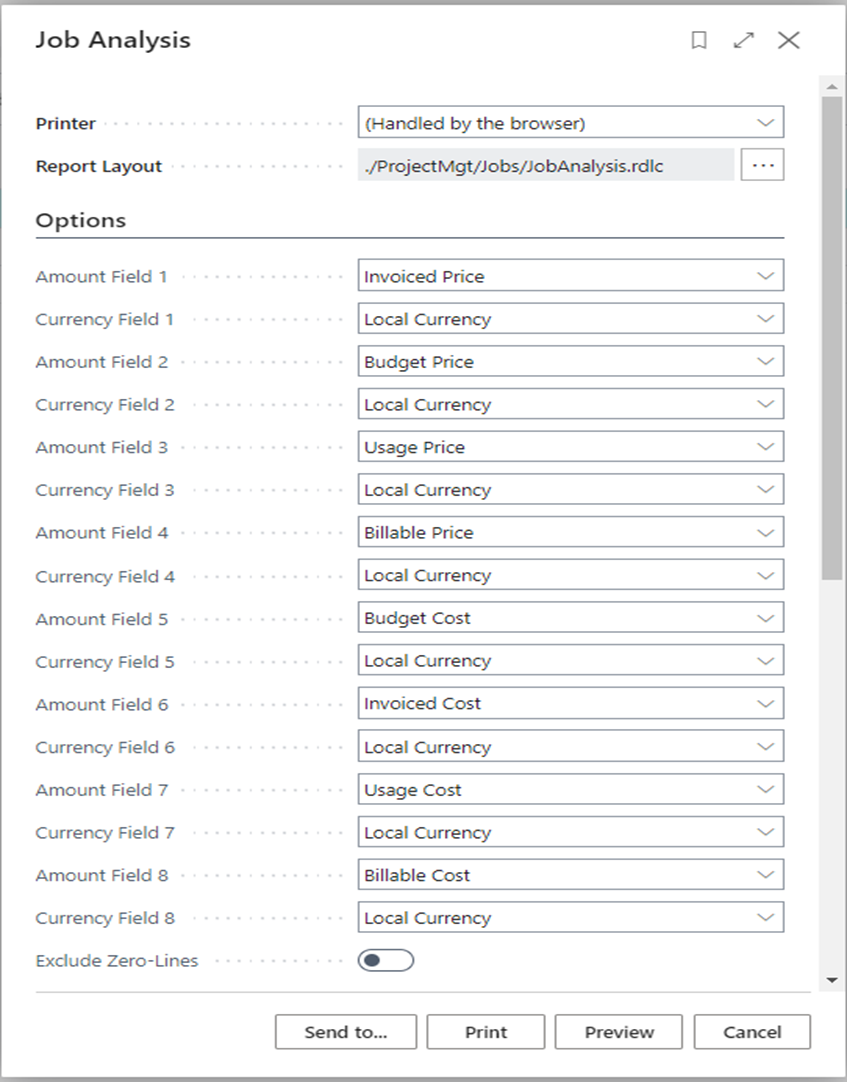Open the Printer dropdown
Screen dimensions: 847x1082
pos(570,123)
